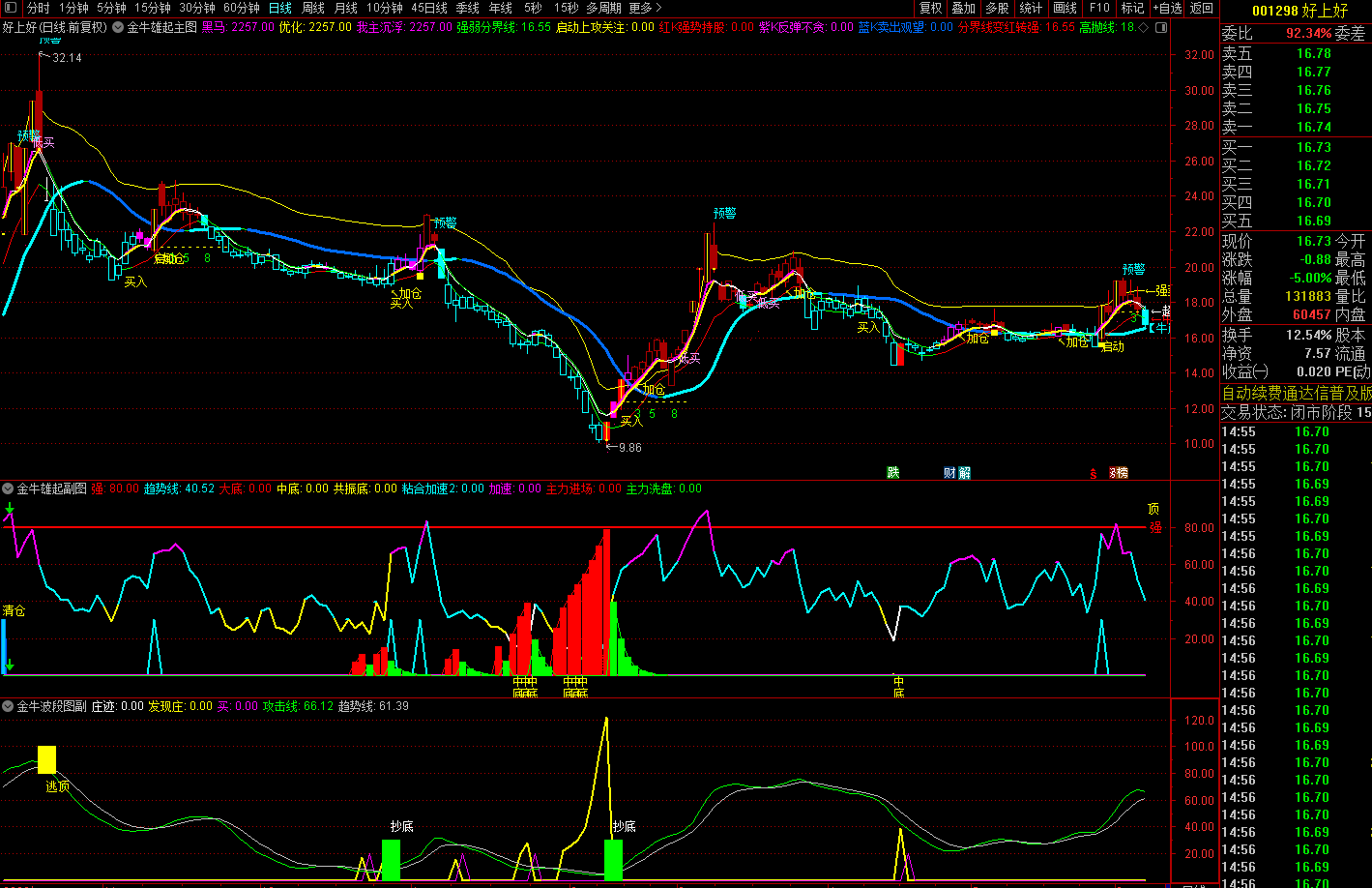Click the panel layout icon at top-left

[12, 8]
